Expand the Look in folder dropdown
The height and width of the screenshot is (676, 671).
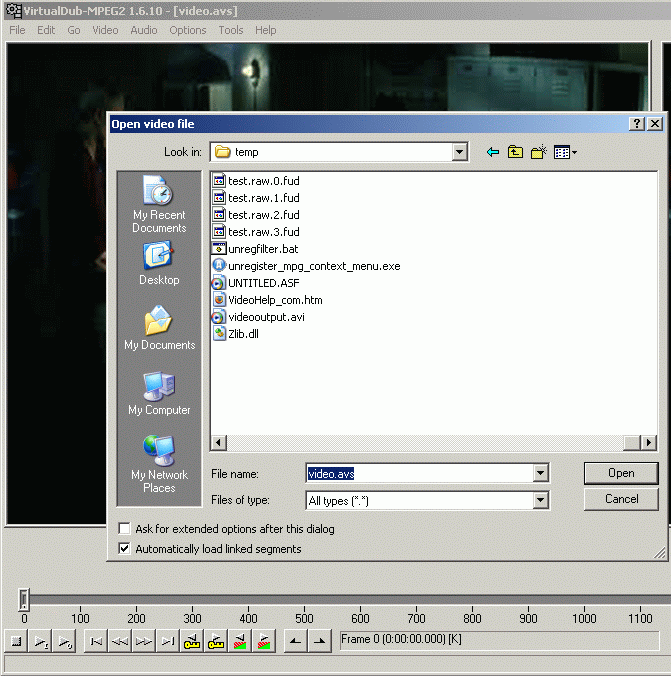click(x=459, y=152)
